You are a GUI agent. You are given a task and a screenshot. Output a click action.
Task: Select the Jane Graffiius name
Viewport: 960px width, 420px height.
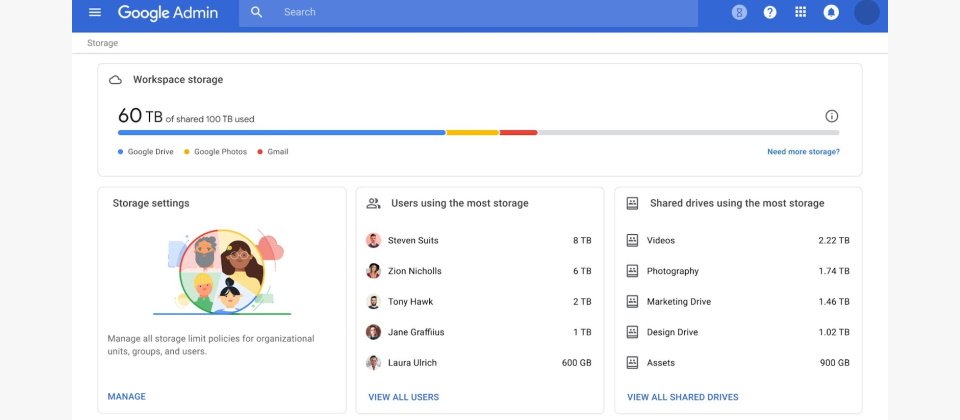416,332
